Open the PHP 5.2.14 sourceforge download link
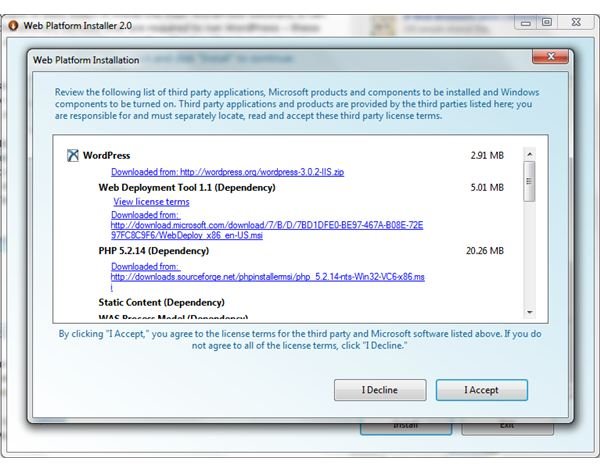This screenshot has height=464, width=600. pos(267,277)
